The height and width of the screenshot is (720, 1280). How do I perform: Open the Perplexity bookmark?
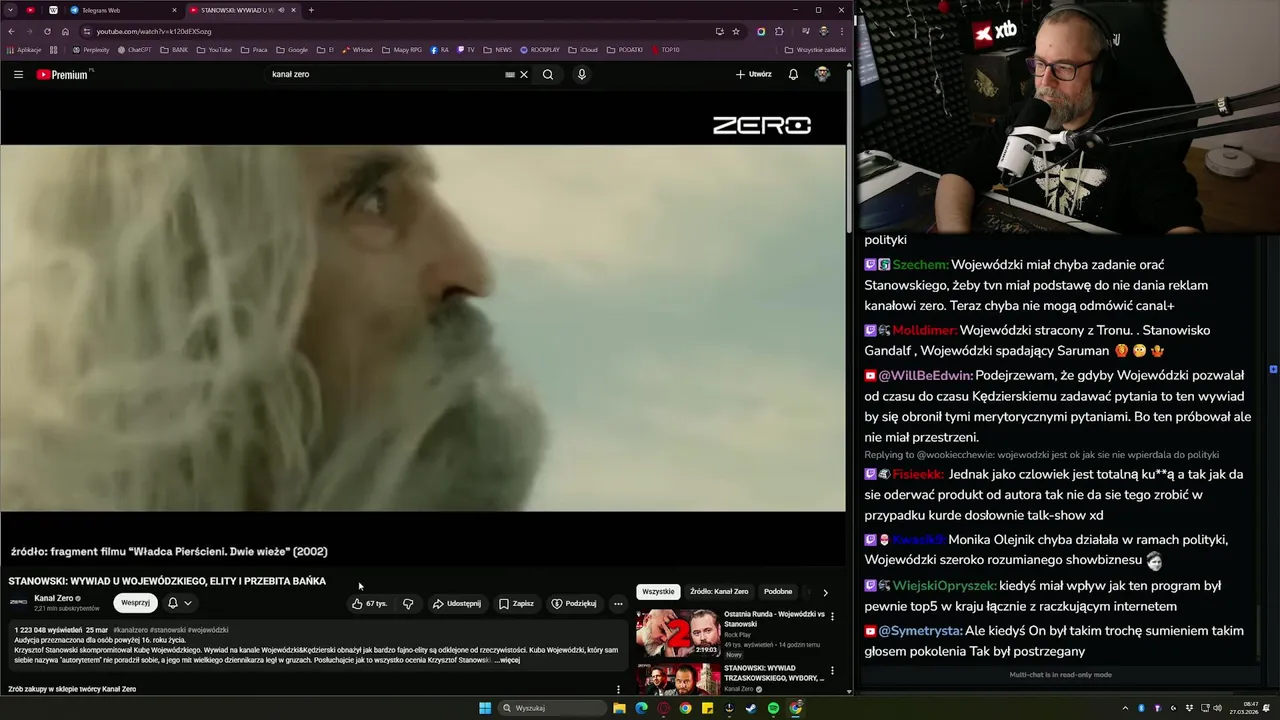pyautogui.click(x=91, y=49)
